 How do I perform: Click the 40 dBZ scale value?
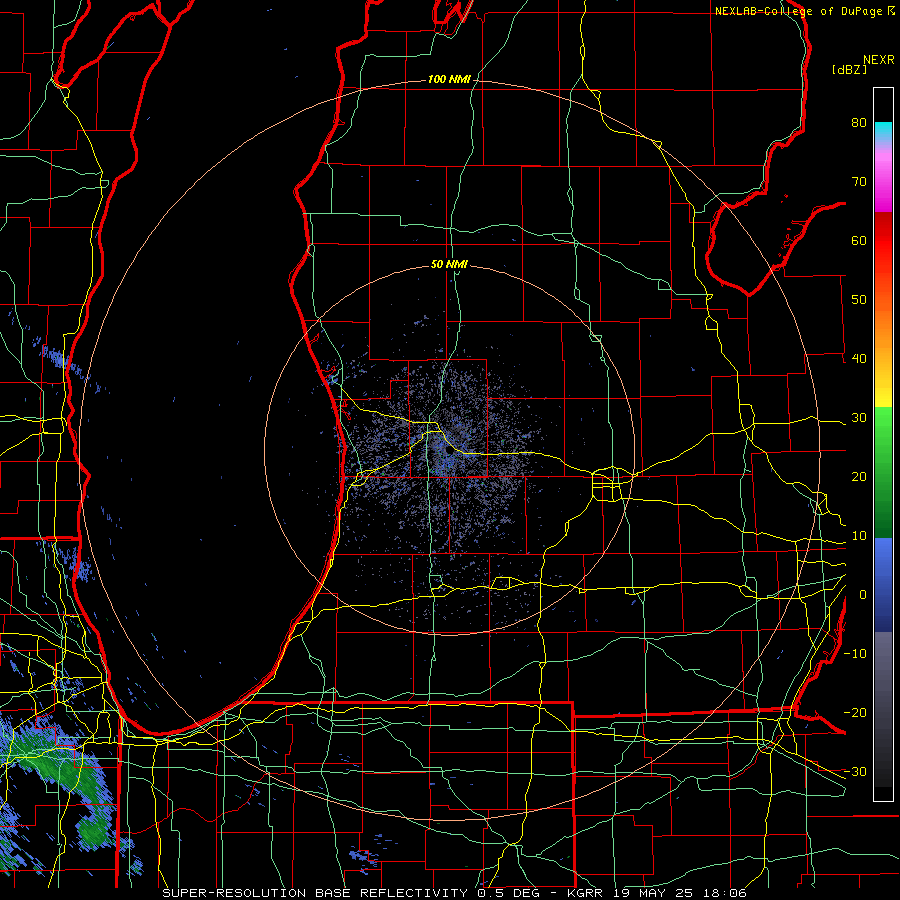(x=859, y=358)
